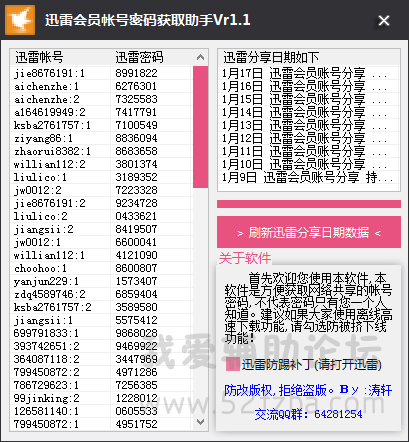Select account row ksba2761757:2
409x442 pixels.
point(102,307)
